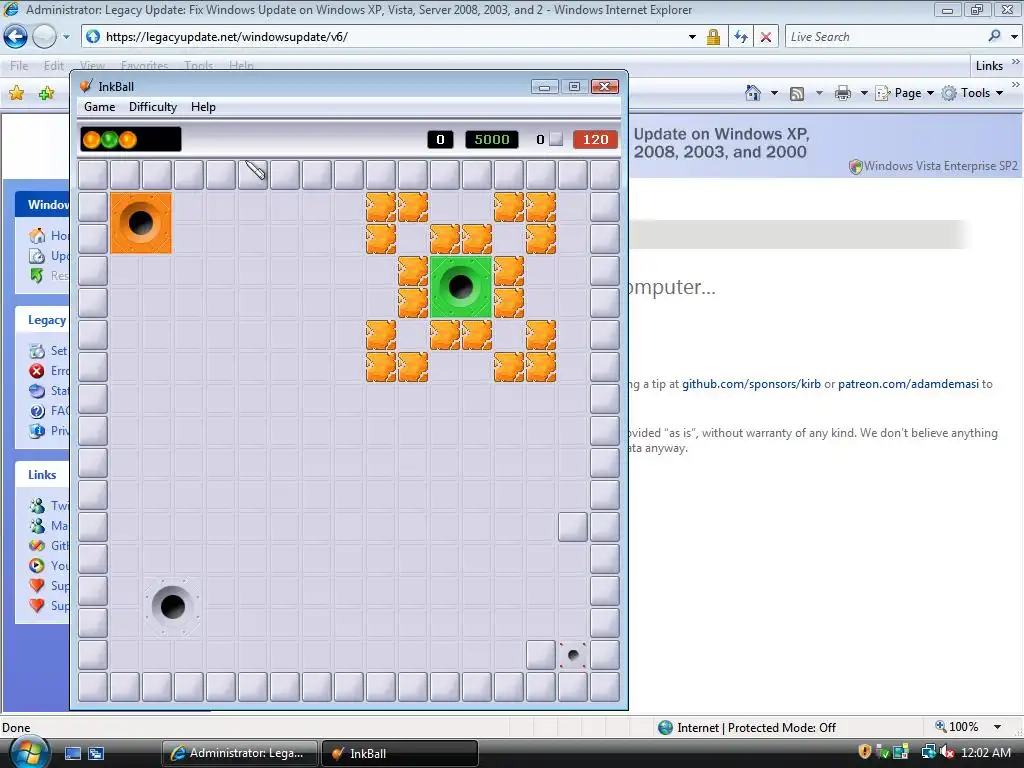Screen dimensions: 1024x768
Task: Click the Windows Start orb
Action: pyautogui.click(x=29, y=751)
